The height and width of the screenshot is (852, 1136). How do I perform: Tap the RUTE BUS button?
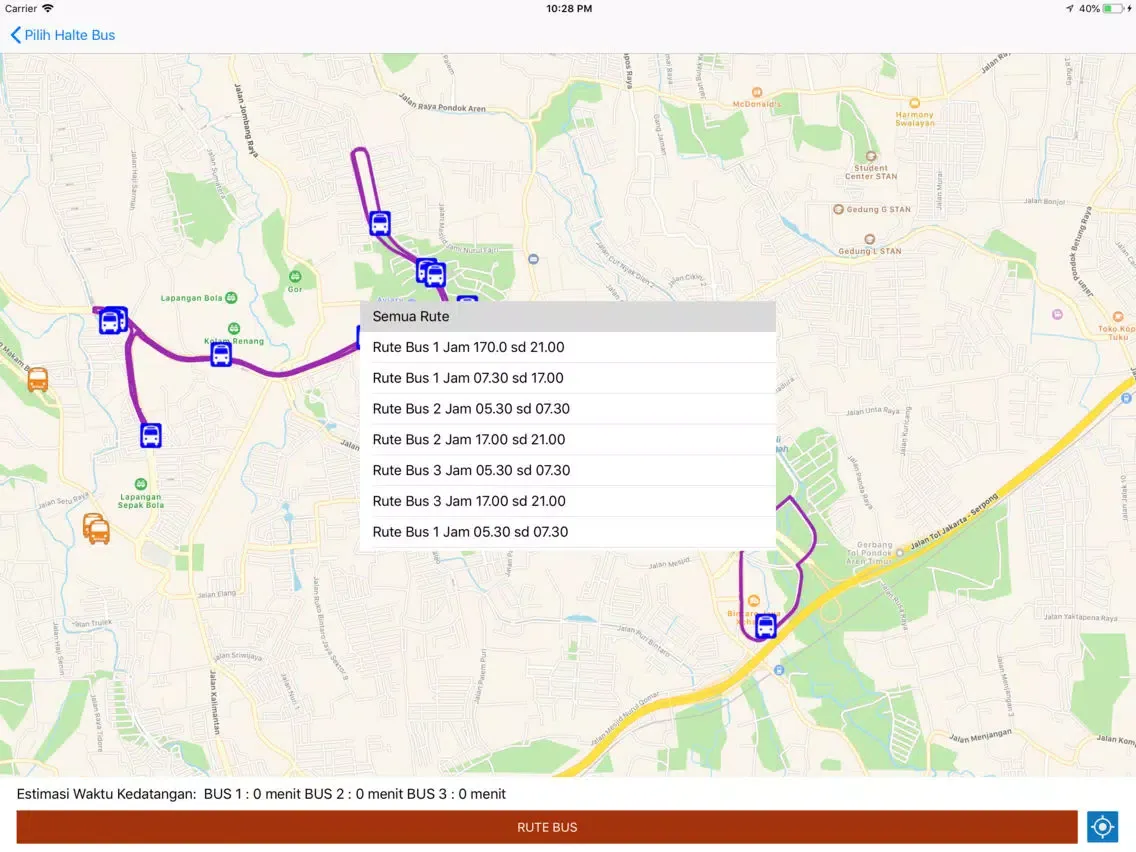point(547,827)
